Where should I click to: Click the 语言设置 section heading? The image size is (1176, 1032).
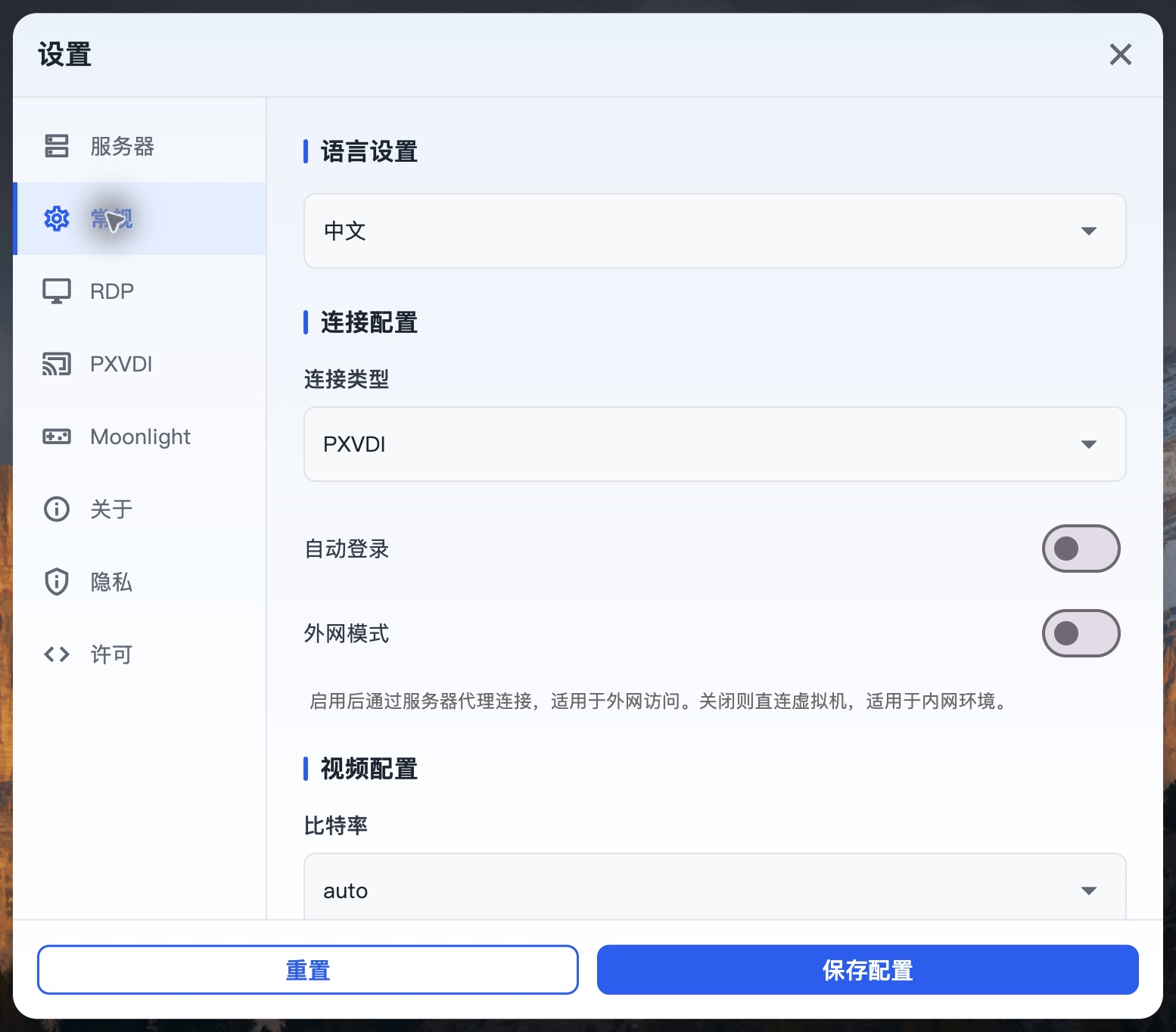click(369, 151)
